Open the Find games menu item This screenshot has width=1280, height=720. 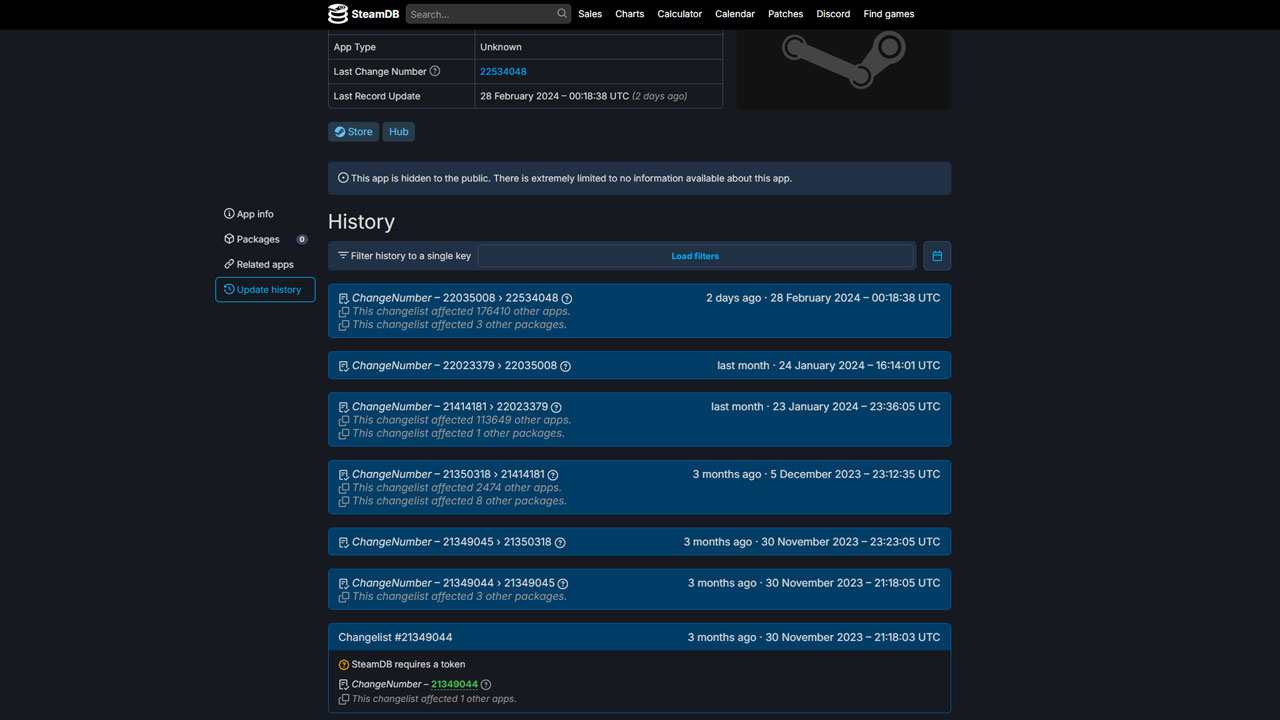[x=889, y=14]
